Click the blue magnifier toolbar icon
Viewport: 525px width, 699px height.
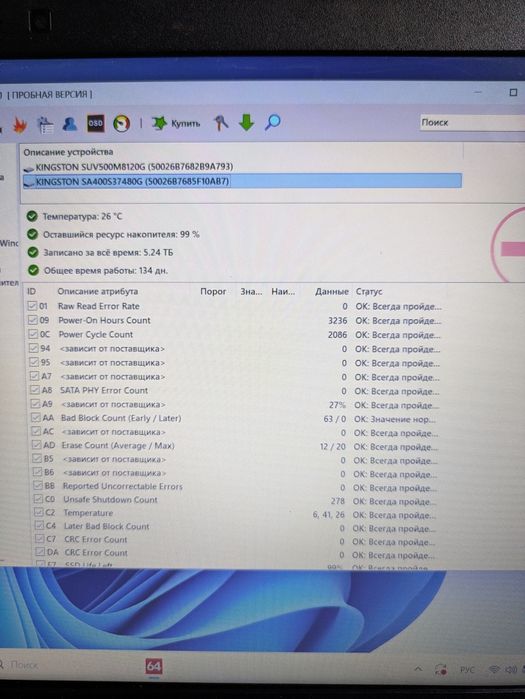[273, 121]
